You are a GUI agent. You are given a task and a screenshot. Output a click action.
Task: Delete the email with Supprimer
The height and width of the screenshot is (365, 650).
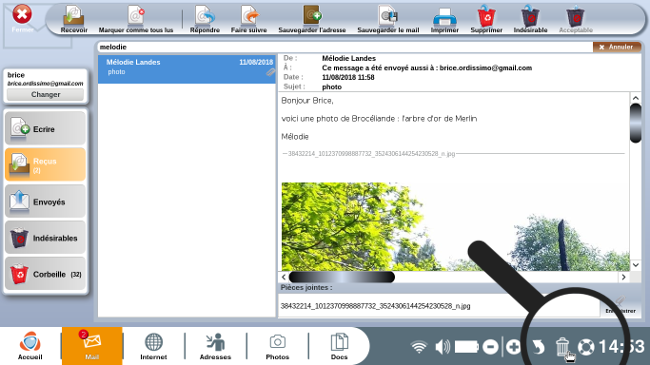click(487, 19)
